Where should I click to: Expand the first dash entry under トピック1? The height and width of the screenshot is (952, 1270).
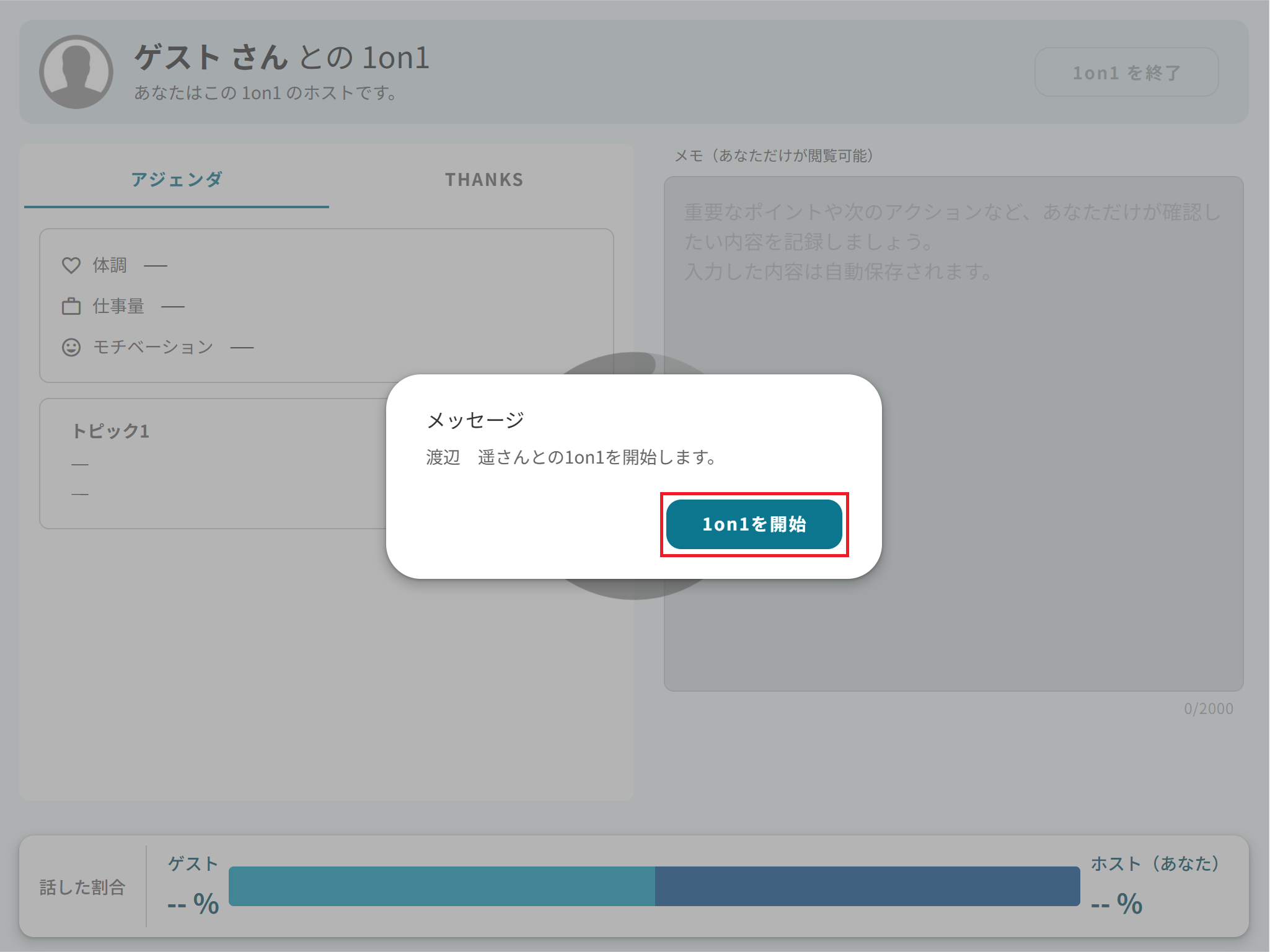(79, 462)
